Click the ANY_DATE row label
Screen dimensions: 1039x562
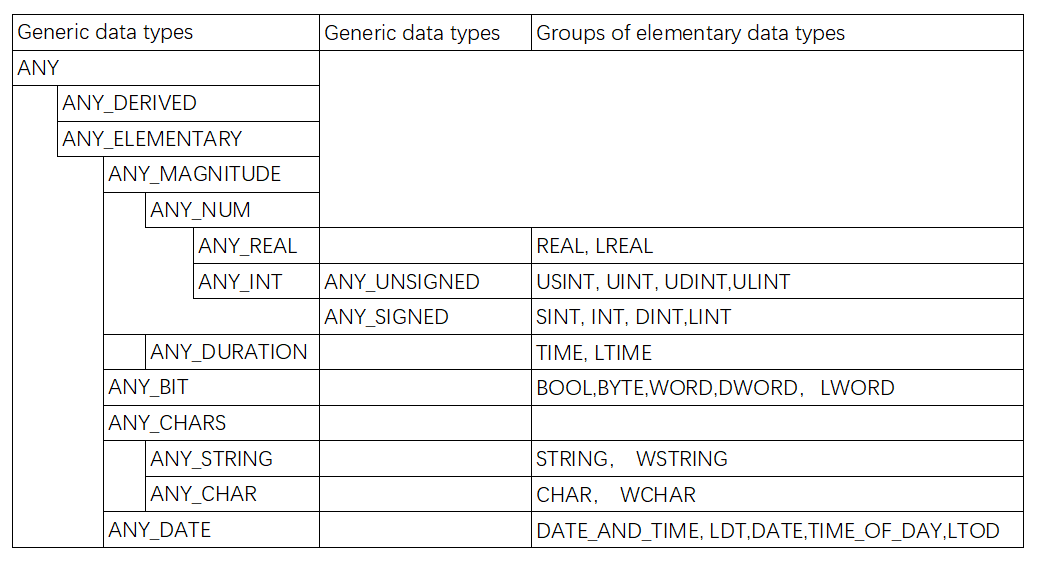point(159,530)
